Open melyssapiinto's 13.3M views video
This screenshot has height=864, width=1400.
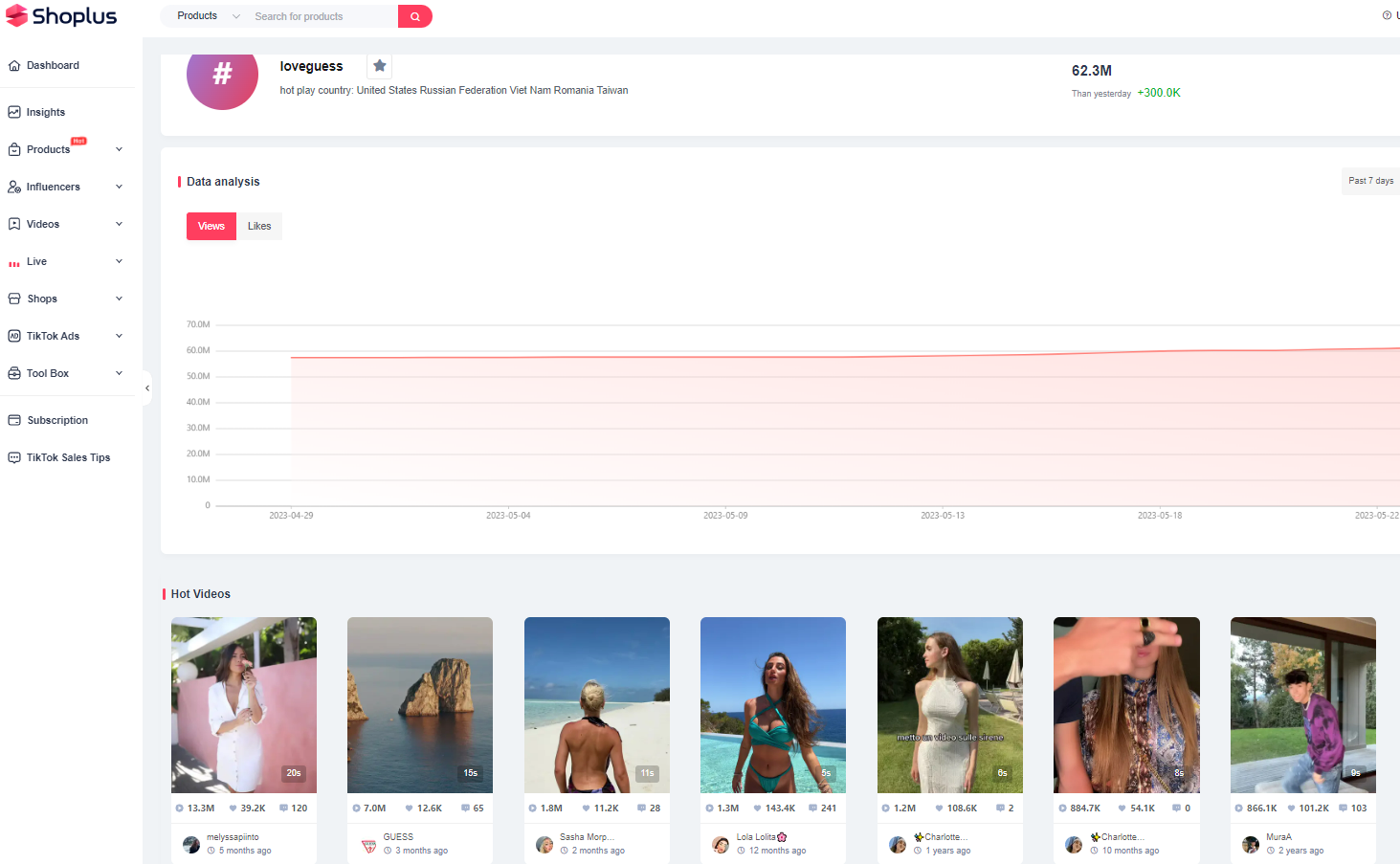point(244,705)
